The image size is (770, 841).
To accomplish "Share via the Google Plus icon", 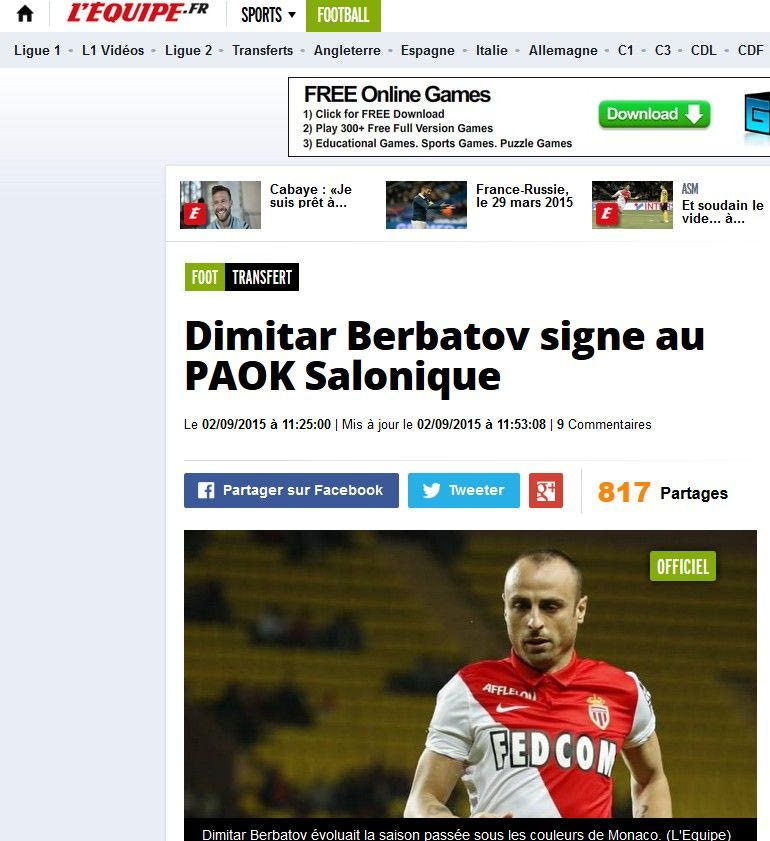I will pyautogui.click(x=545, y=490).
